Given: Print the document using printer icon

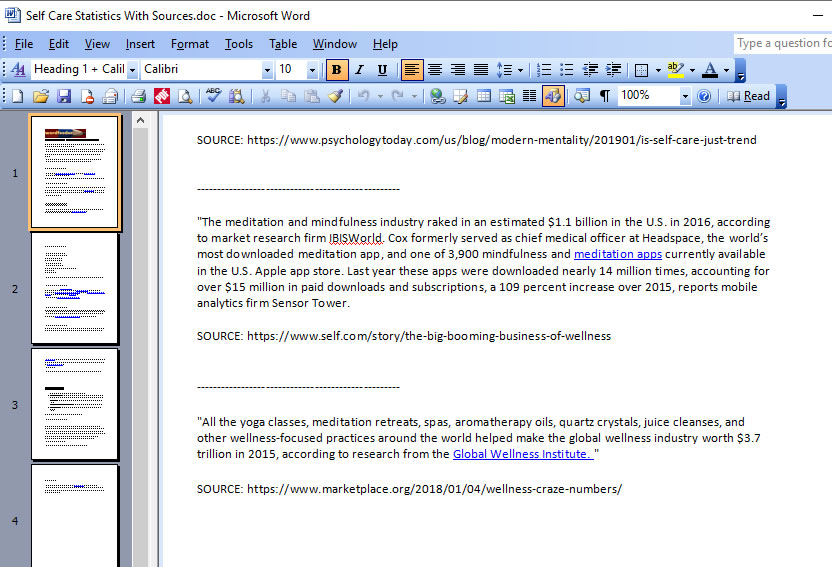Looking at the screenshot, I should point(138,96).
